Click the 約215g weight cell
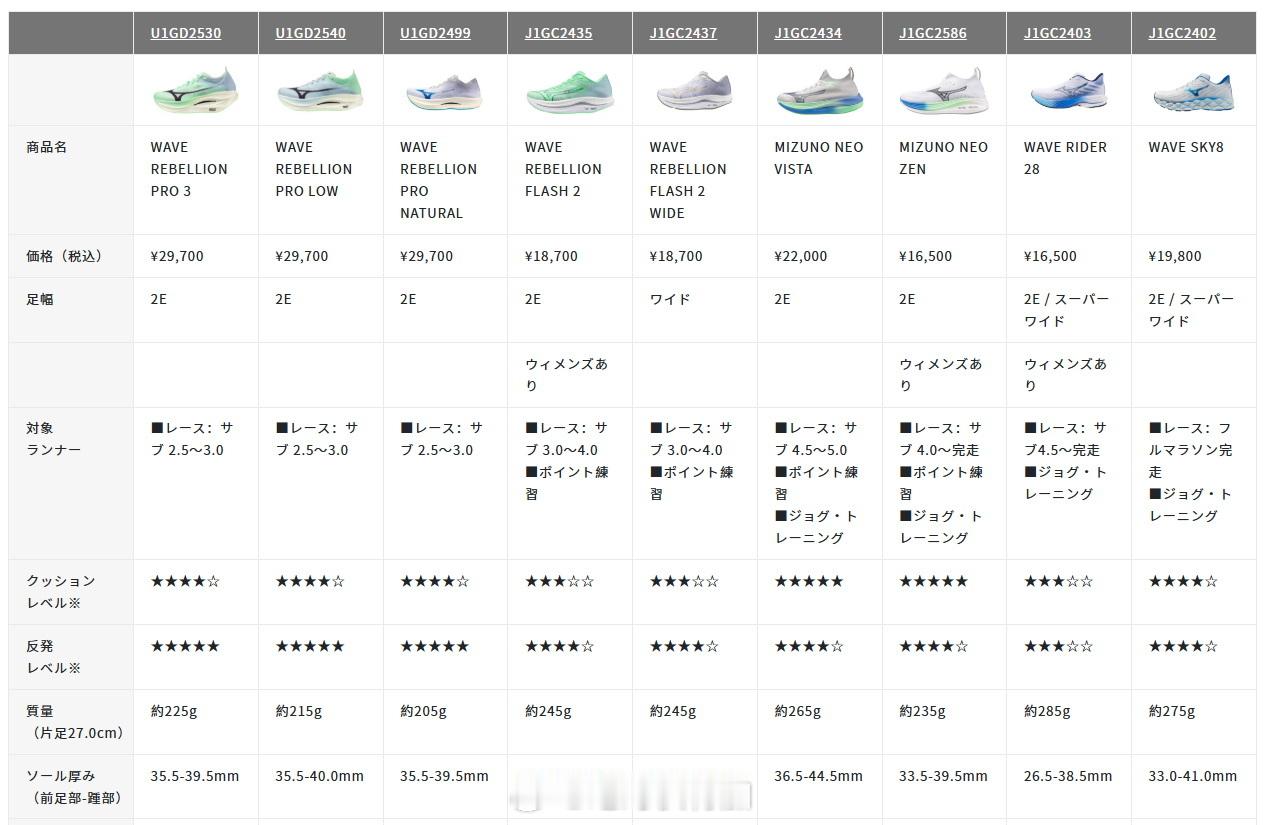Screen dimensions: 1265x825 [320, 722]
